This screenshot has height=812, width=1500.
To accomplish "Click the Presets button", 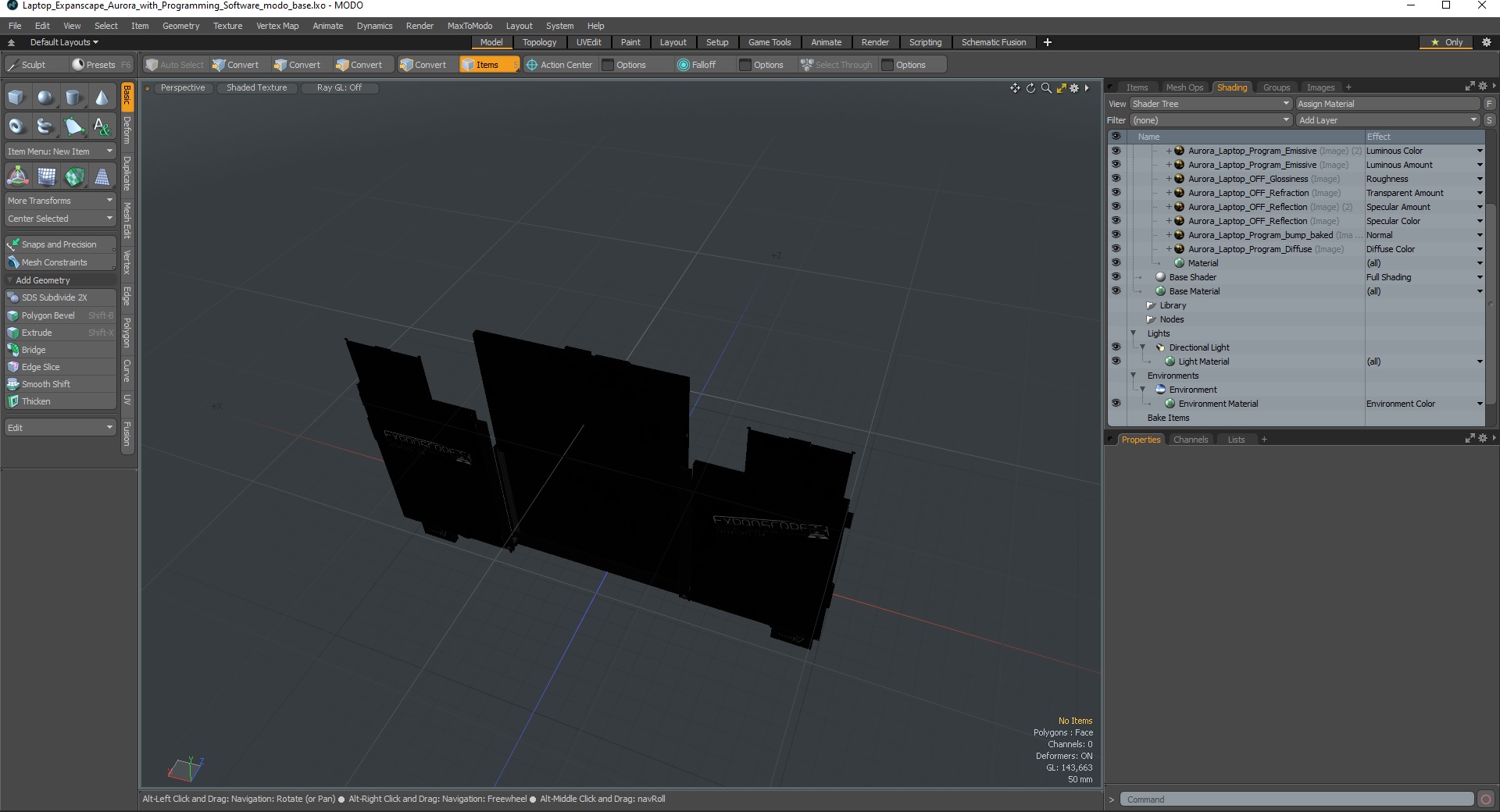I will (101, 65).
